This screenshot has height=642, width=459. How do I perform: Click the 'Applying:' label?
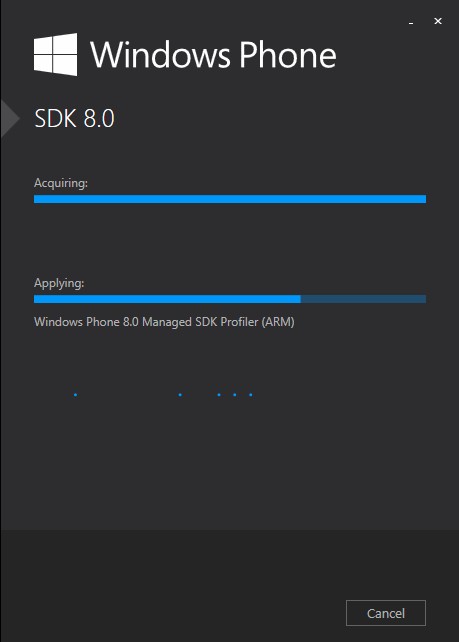pyautogui.click(x=59, y=283)
